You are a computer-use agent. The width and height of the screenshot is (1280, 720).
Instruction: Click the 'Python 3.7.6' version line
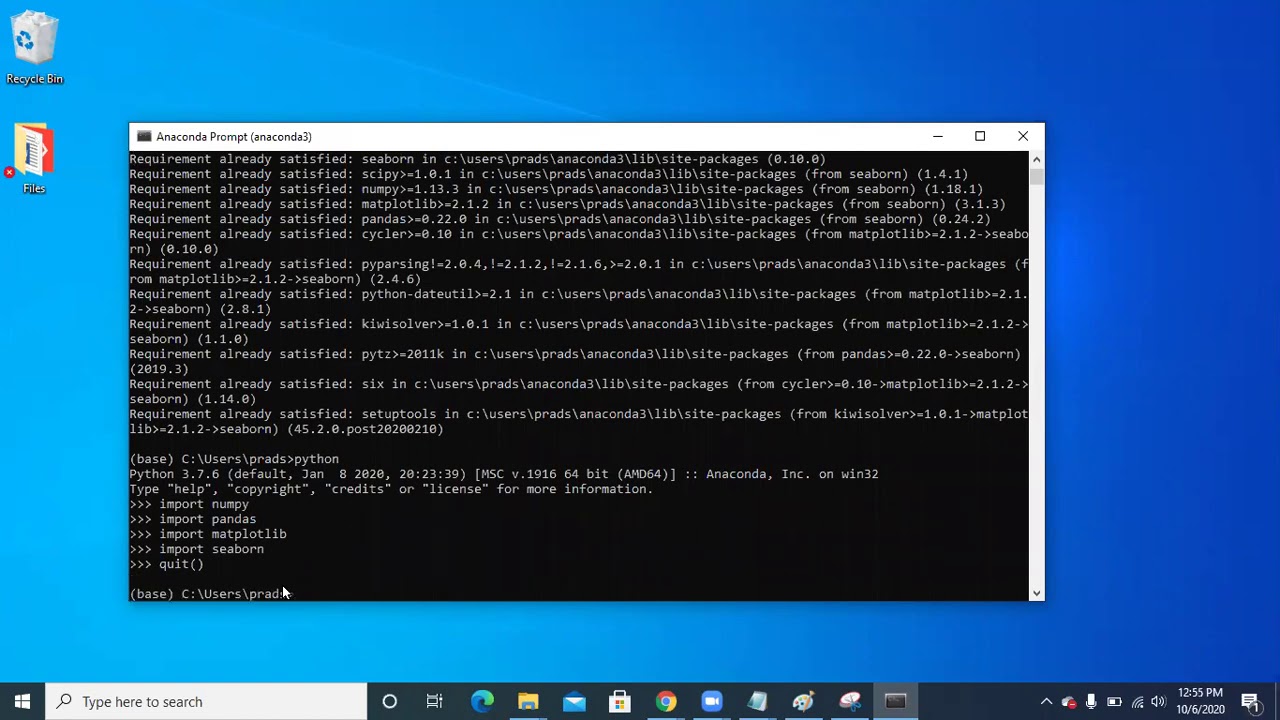(504, 474)
